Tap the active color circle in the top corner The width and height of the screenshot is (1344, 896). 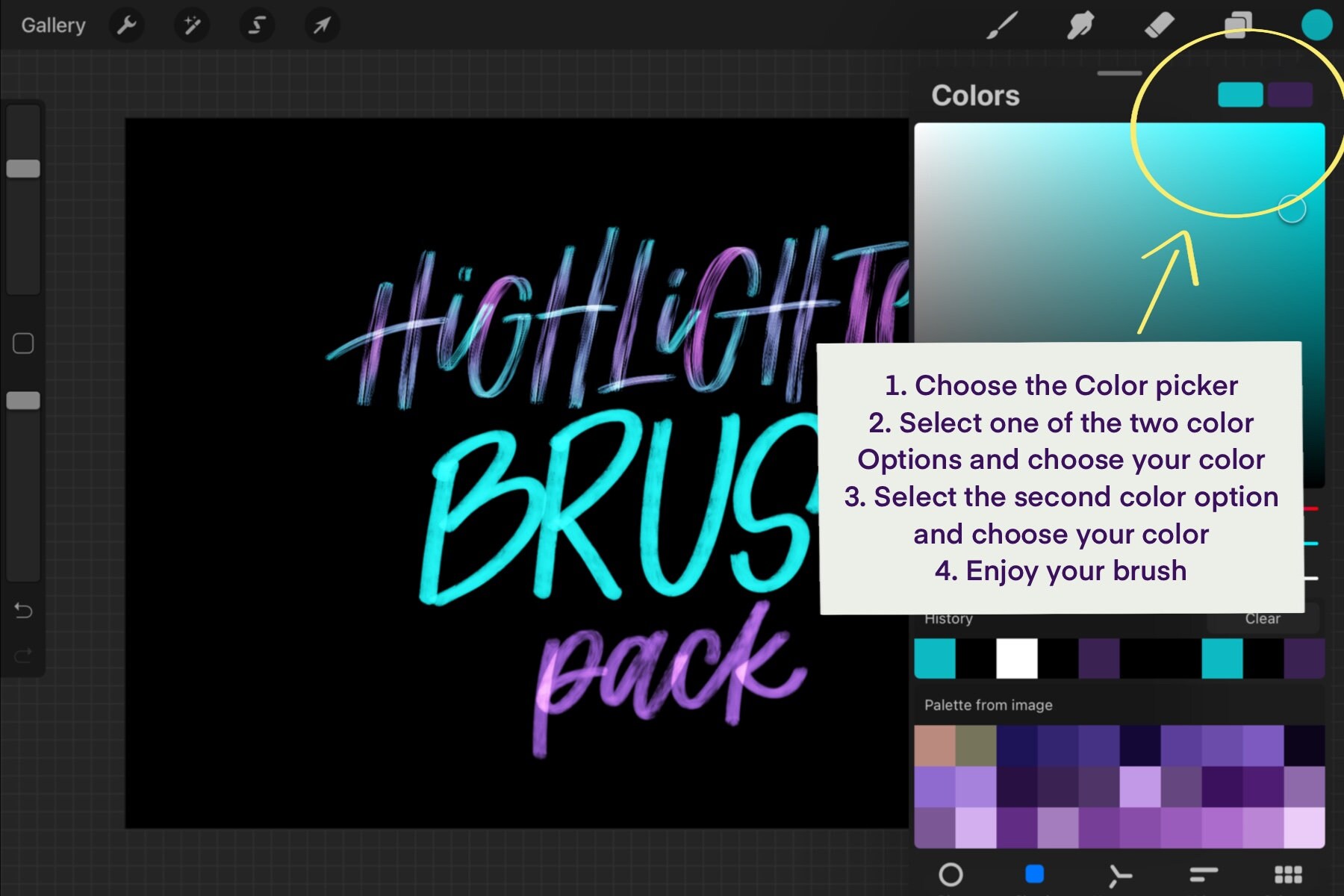(1316, 25)
